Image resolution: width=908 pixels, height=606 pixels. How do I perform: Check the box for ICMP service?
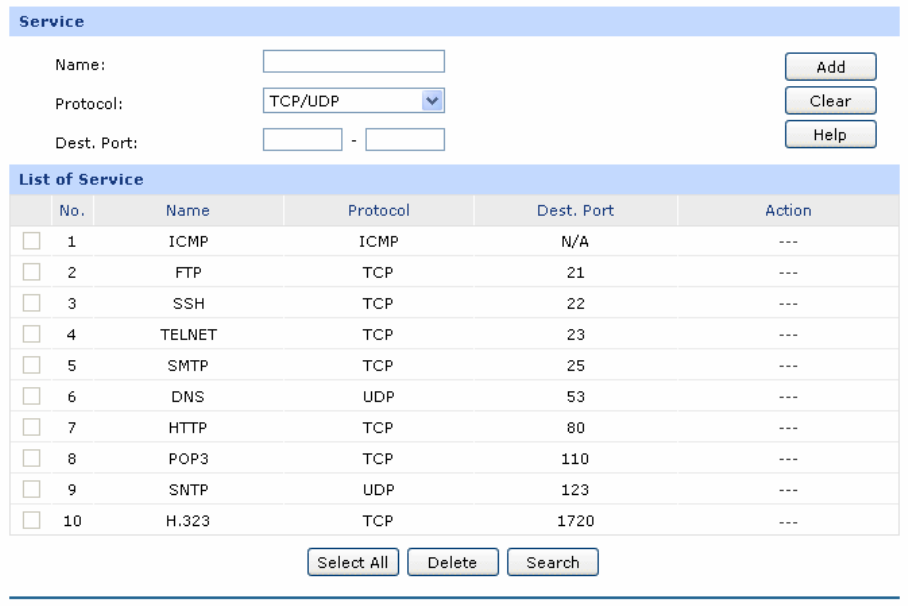[x=31, y=241]
